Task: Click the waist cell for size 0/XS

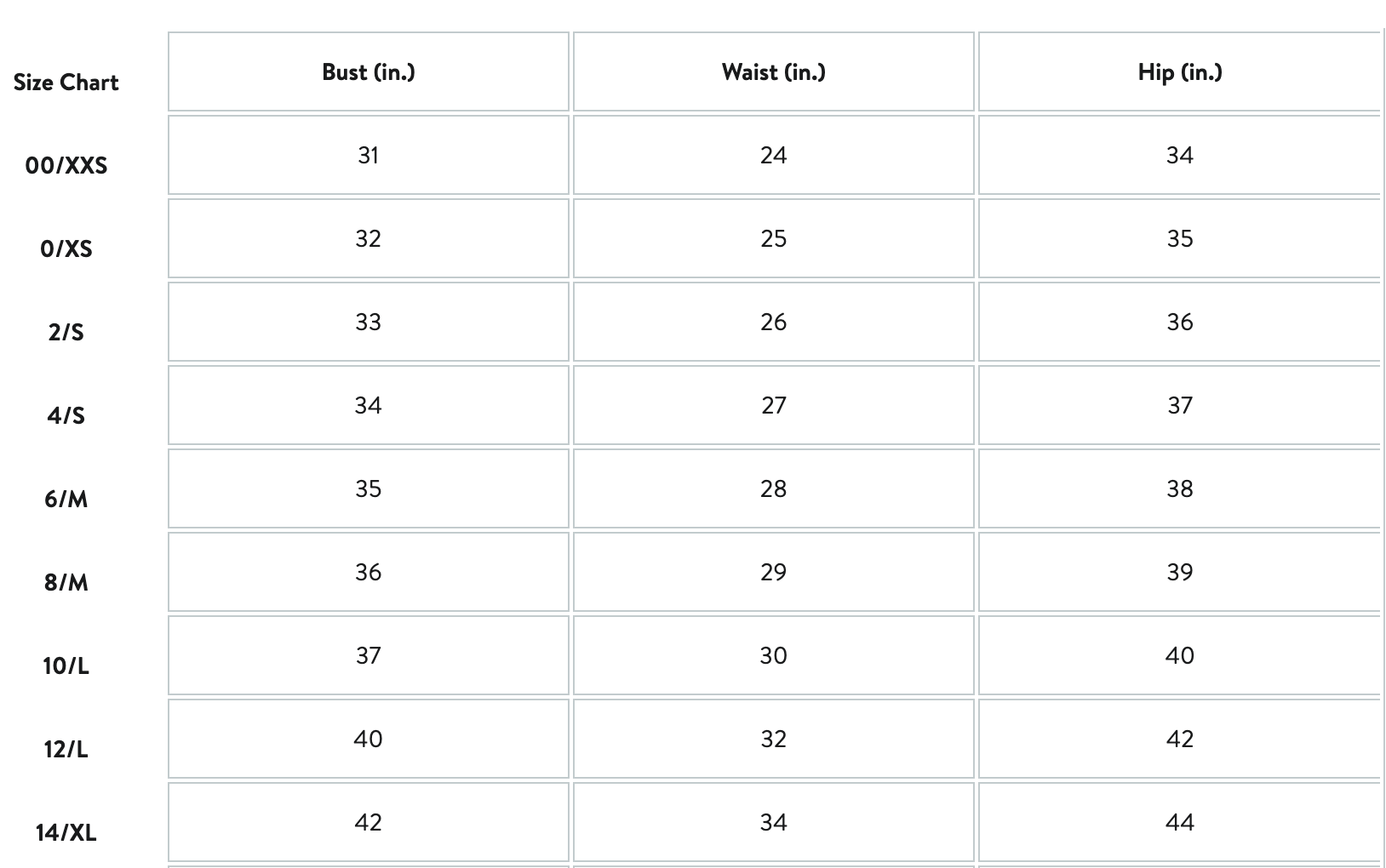Action: 773,238
